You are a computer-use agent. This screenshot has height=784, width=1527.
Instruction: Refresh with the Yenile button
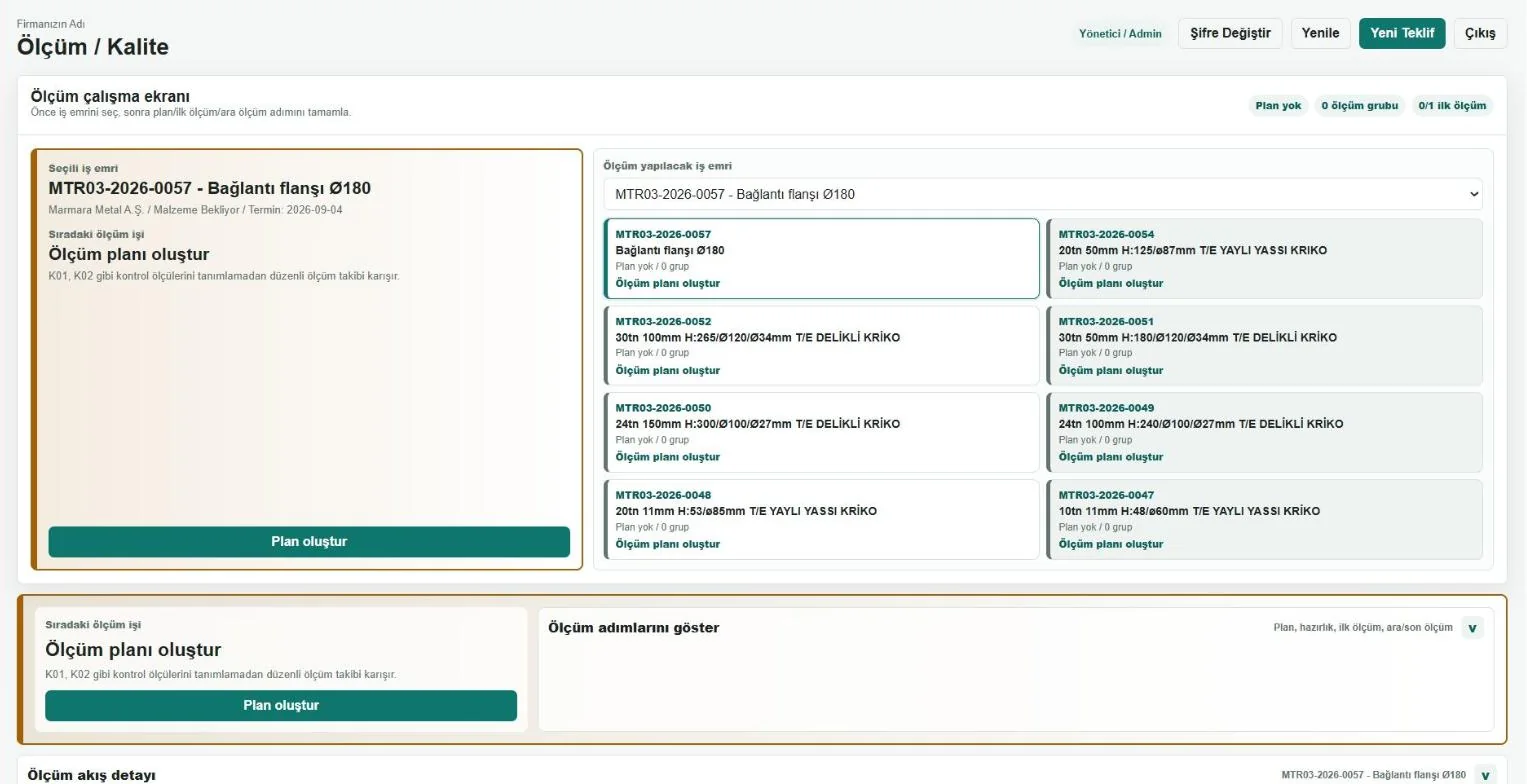pos(1320,33)
